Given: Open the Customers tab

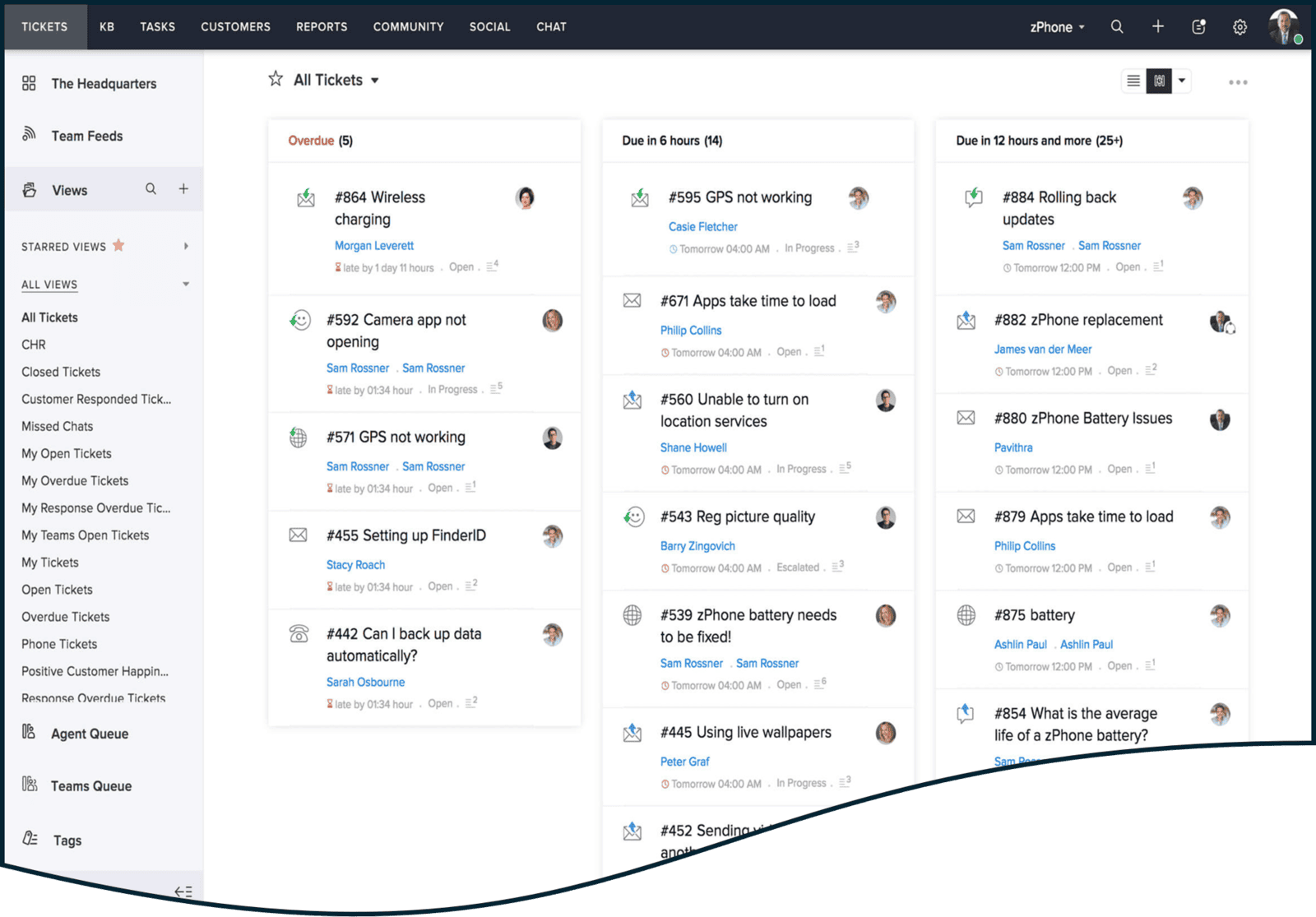Looking at the screenshot, I should pyautogui.click(x=235, y=27).
